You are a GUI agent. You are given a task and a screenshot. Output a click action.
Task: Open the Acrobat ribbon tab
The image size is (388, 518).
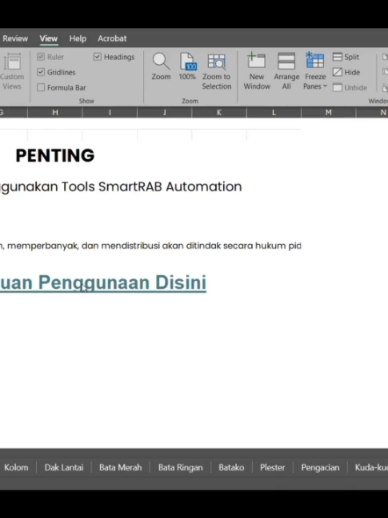[x=112, y=39]
